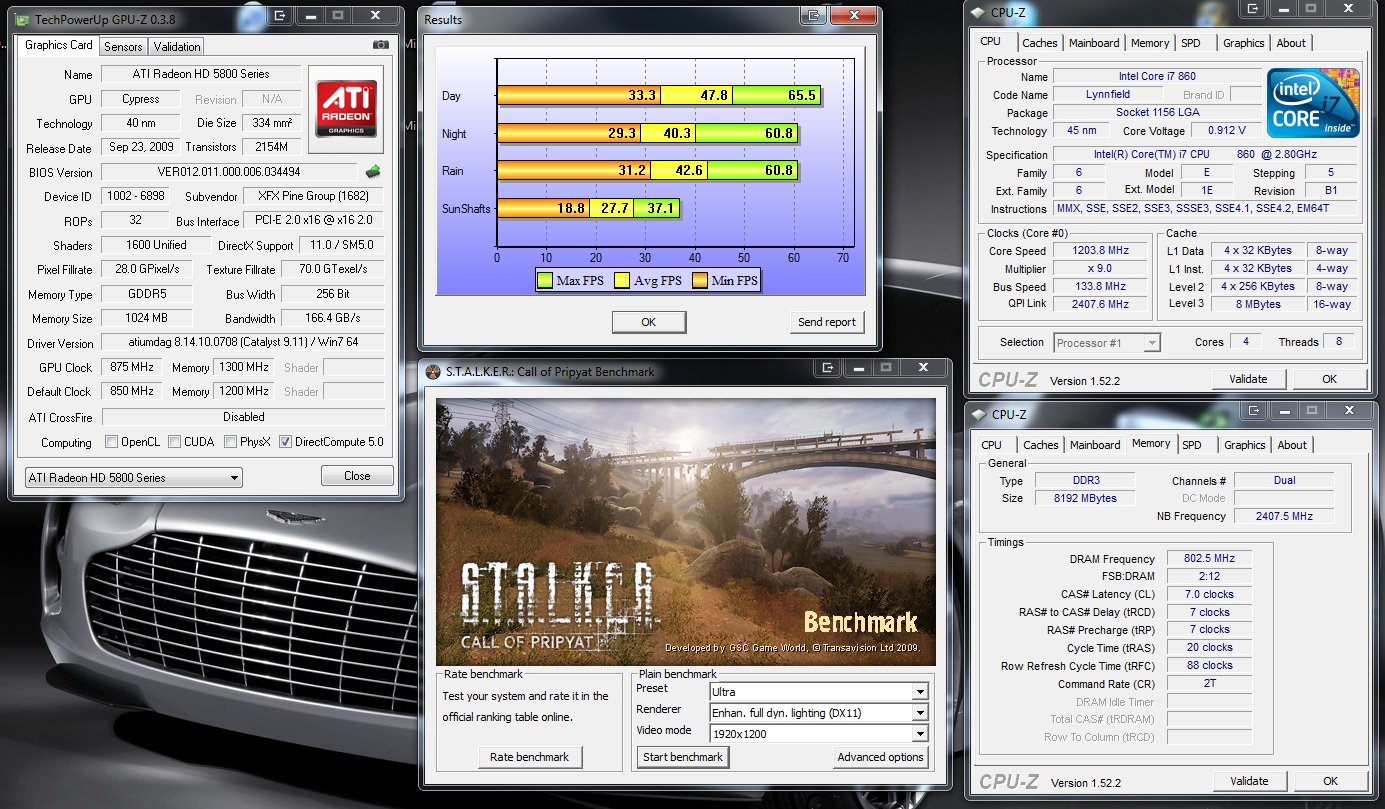Image resolution: width=1385 pixels, height=809 pixels.
Task: Click the camera screenshot icon in GPU-Z
Action: click(x=380, y=45)
